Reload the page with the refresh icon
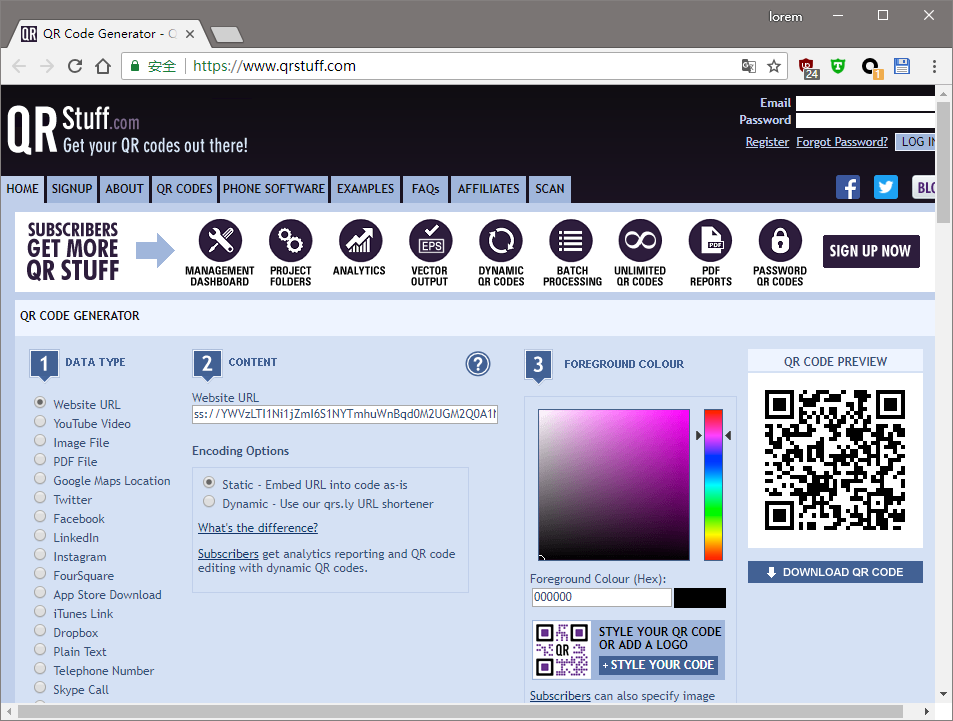Viewport: 953px width, 721px height. point(75,66)
